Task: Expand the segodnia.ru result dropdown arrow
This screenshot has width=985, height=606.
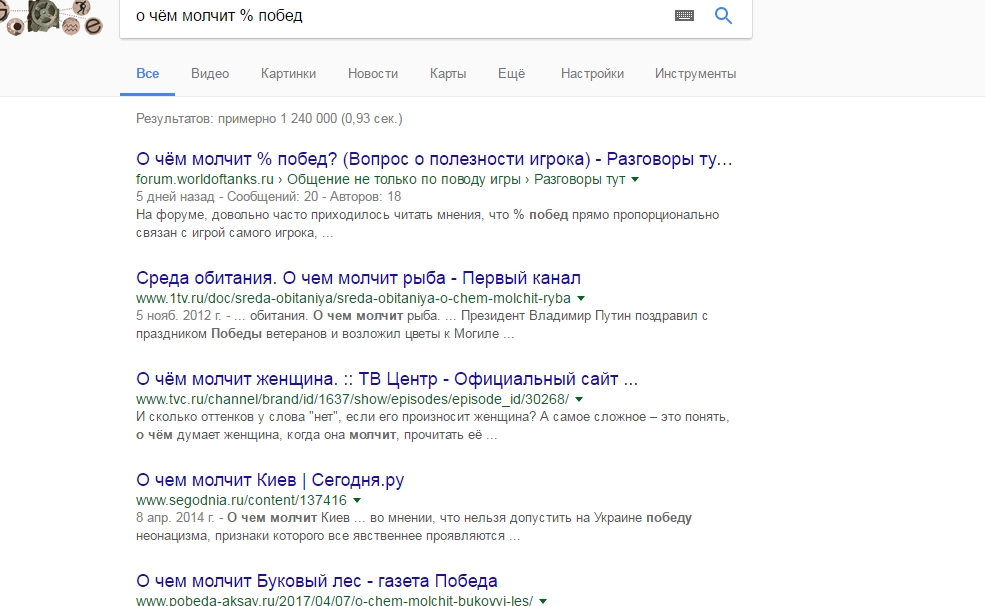Action: [357, 499]
